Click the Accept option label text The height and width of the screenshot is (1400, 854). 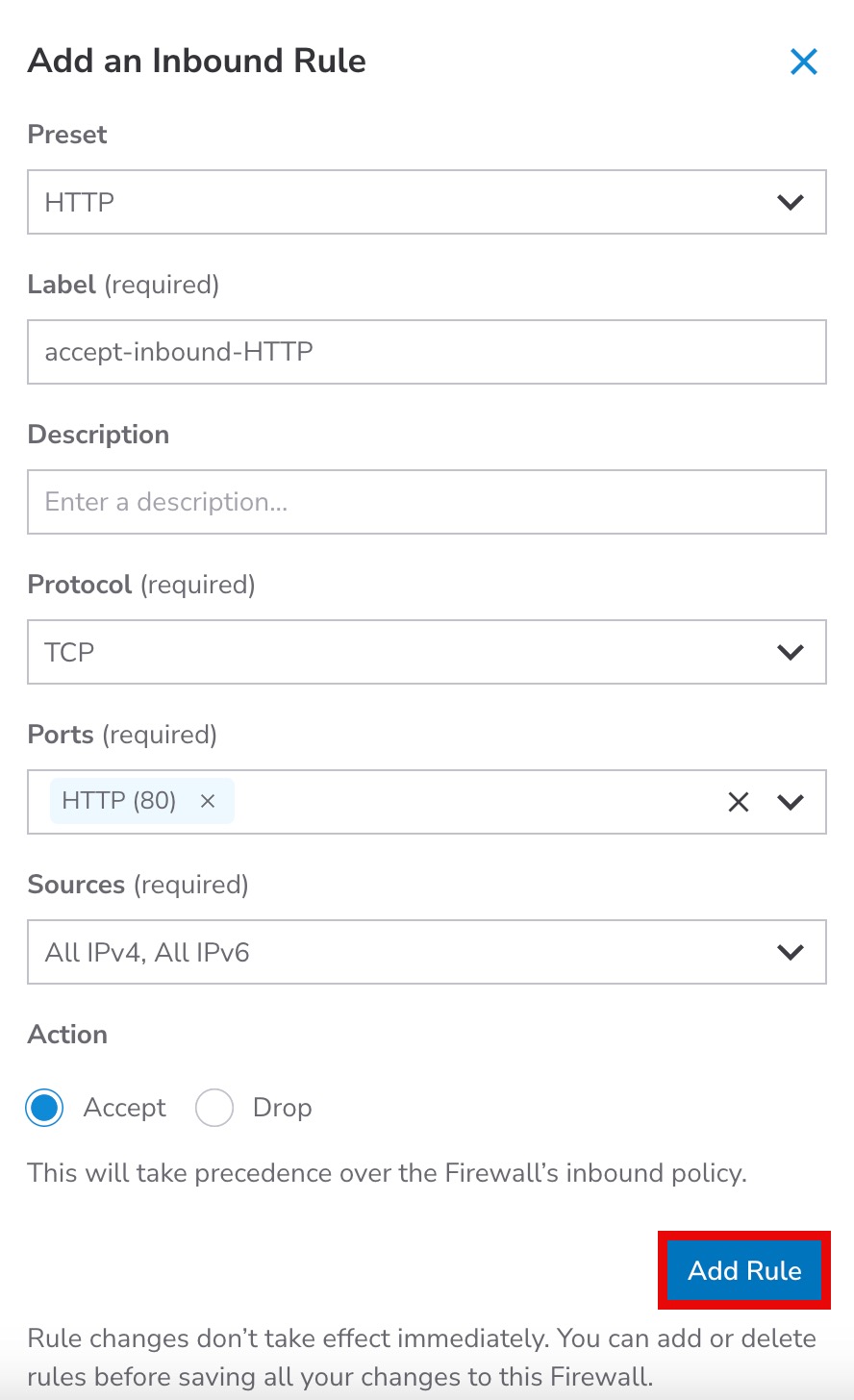[x=124, y=1108]
